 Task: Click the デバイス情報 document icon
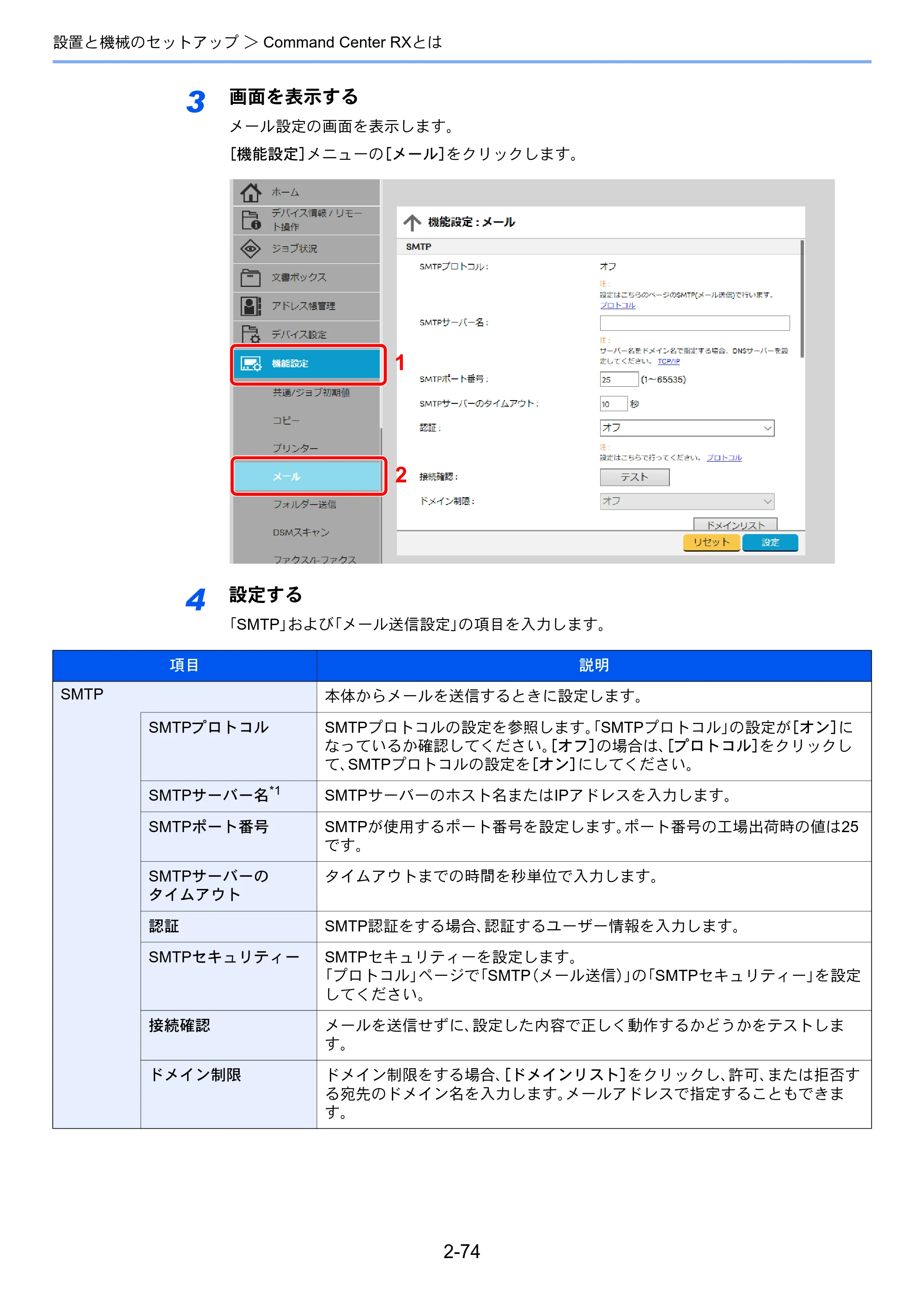coord(251,220)
